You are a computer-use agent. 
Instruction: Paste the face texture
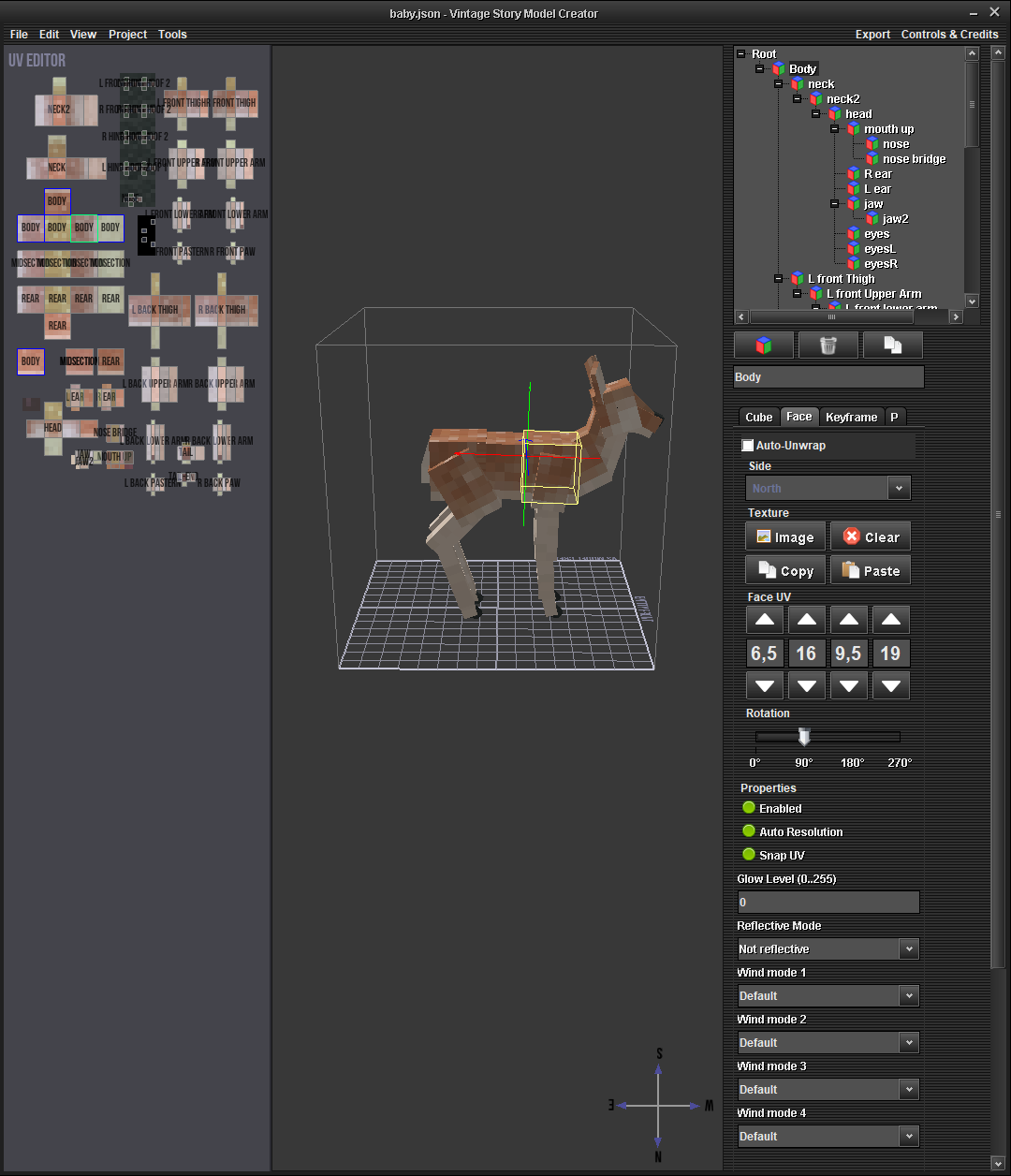(x=870, y=571)
